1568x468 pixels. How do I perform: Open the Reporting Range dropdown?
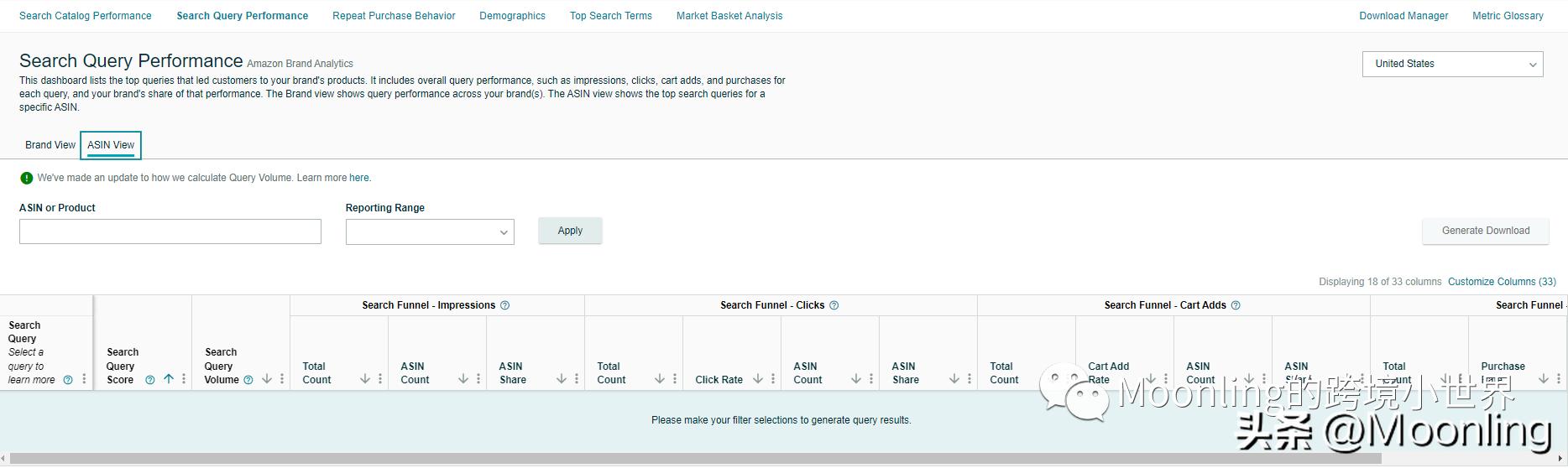(430, 231)
